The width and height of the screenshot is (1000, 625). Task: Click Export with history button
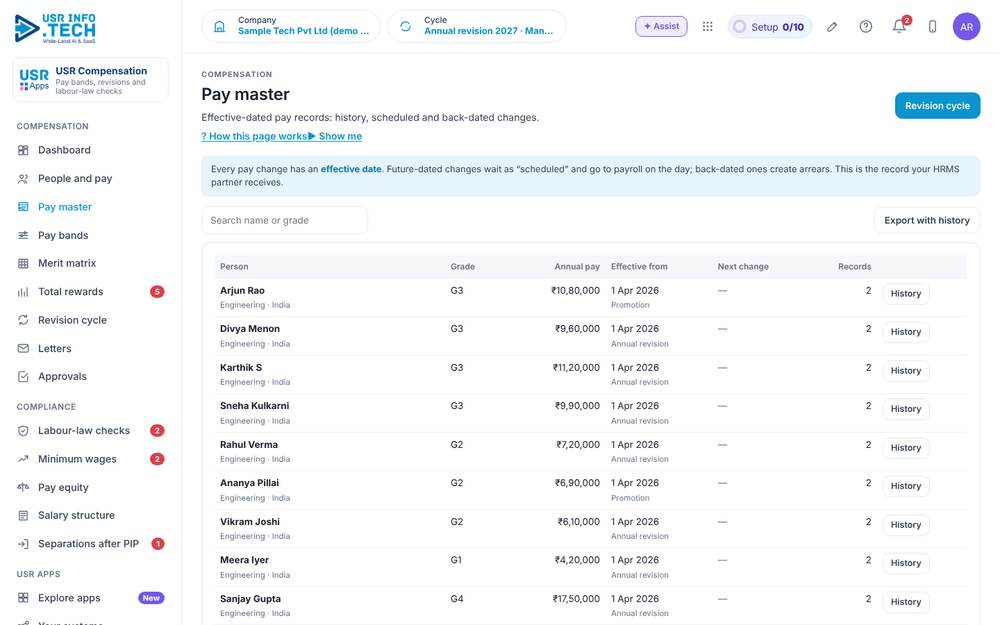coord(927,221)
